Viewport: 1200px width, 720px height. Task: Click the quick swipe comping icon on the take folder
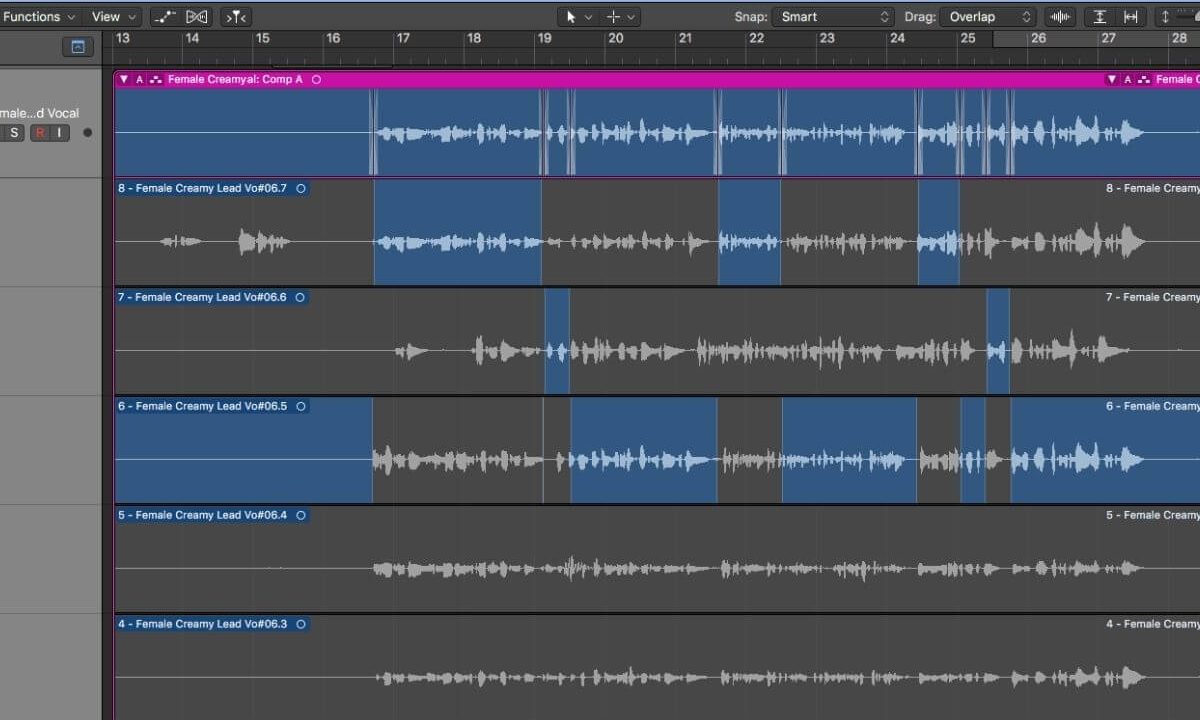tap(156, 79)
